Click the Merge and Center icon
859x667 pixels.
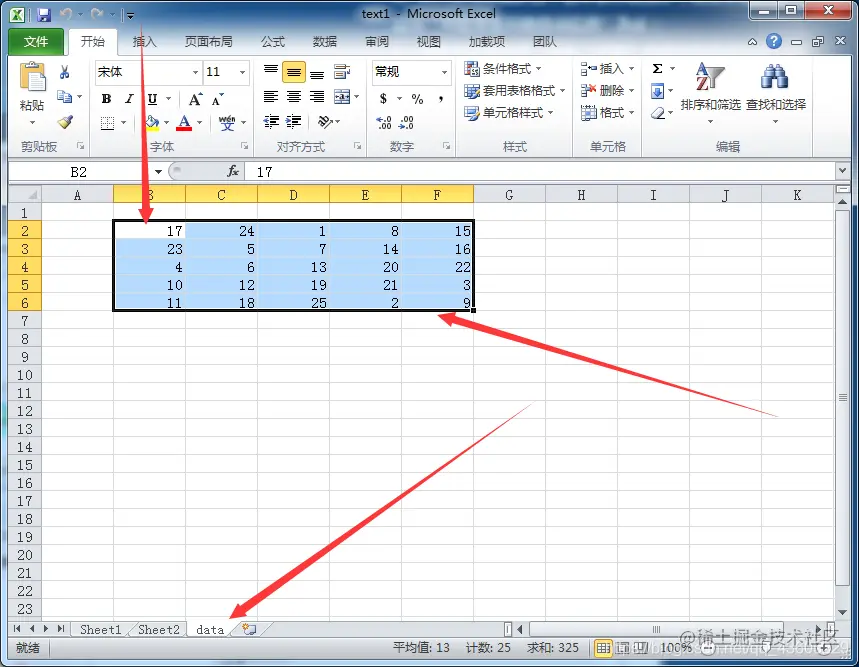(342, 97)
